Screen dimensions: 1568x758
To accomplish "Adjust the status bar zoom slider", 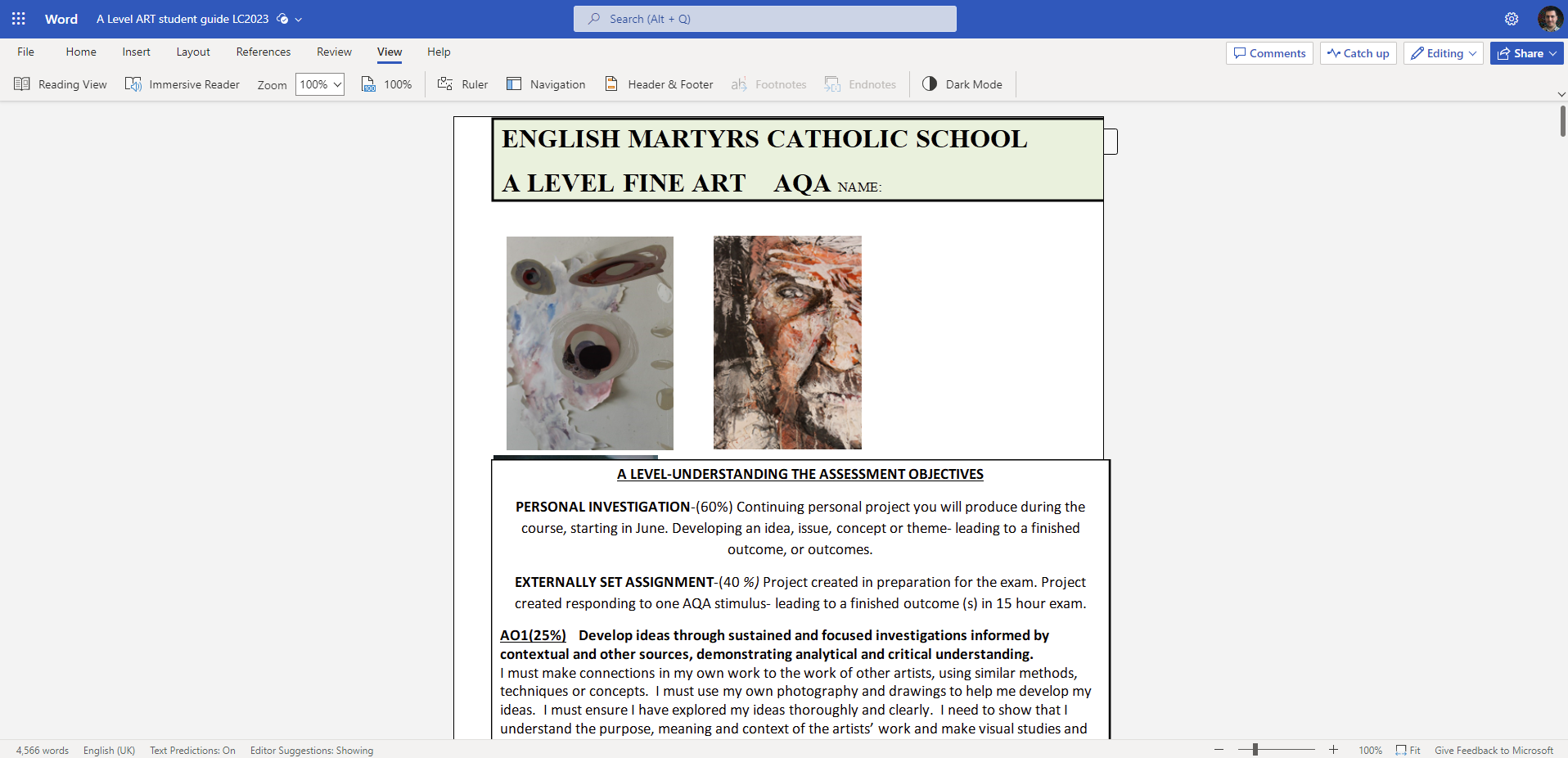I will (x=1276, y=750).
